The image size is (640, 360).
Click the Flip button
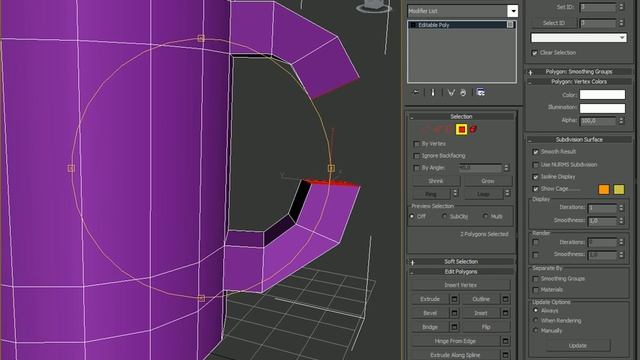(x=486, y=327)
